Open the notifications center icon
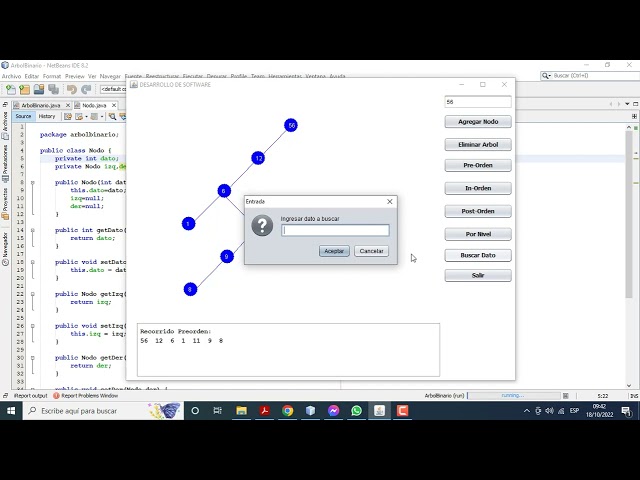Viewport: 640px width, 480px height. (x=626, y=411)
